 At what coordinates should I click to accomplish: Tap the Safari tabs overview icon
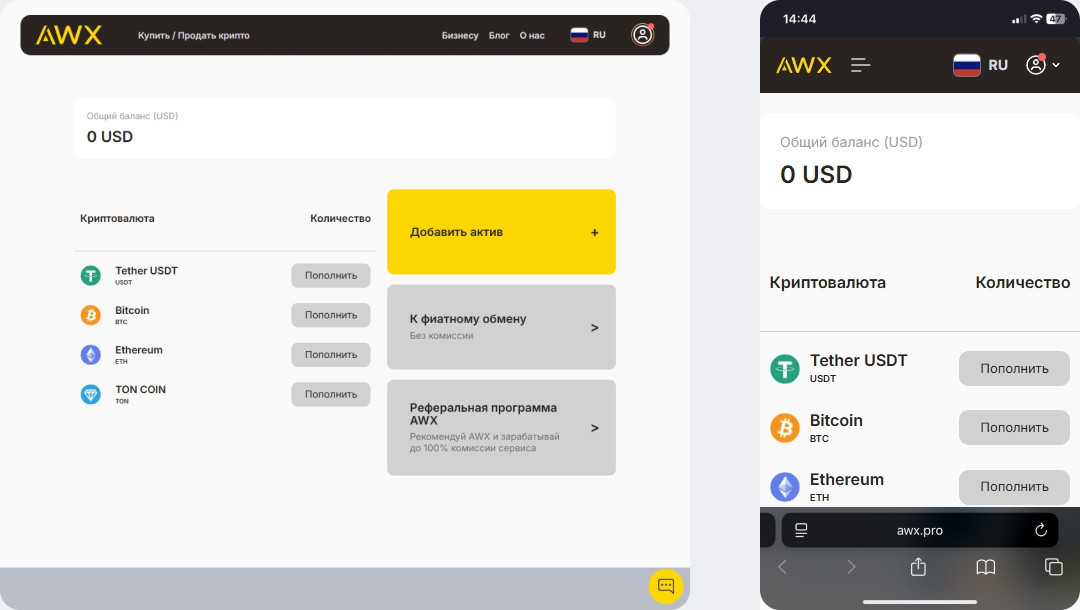click(1053, 567)
